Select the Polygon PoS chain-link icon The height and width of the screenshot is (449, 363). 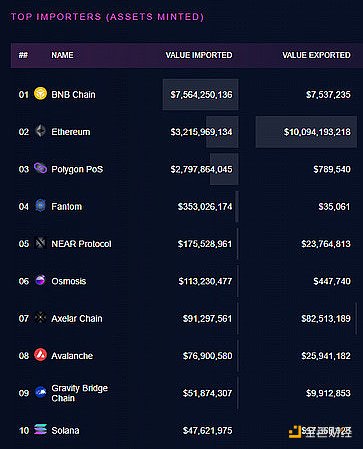point(40,168)
